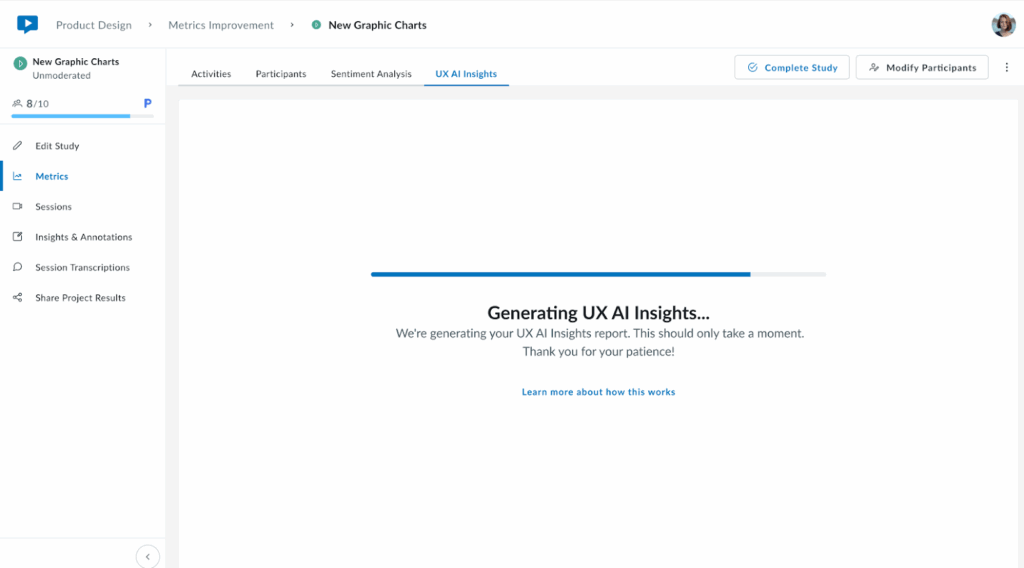The width and height of the screenshot is (1024, 568).
Task: Open Insights & Annotations in the sidebar
Action: [83, 236]
